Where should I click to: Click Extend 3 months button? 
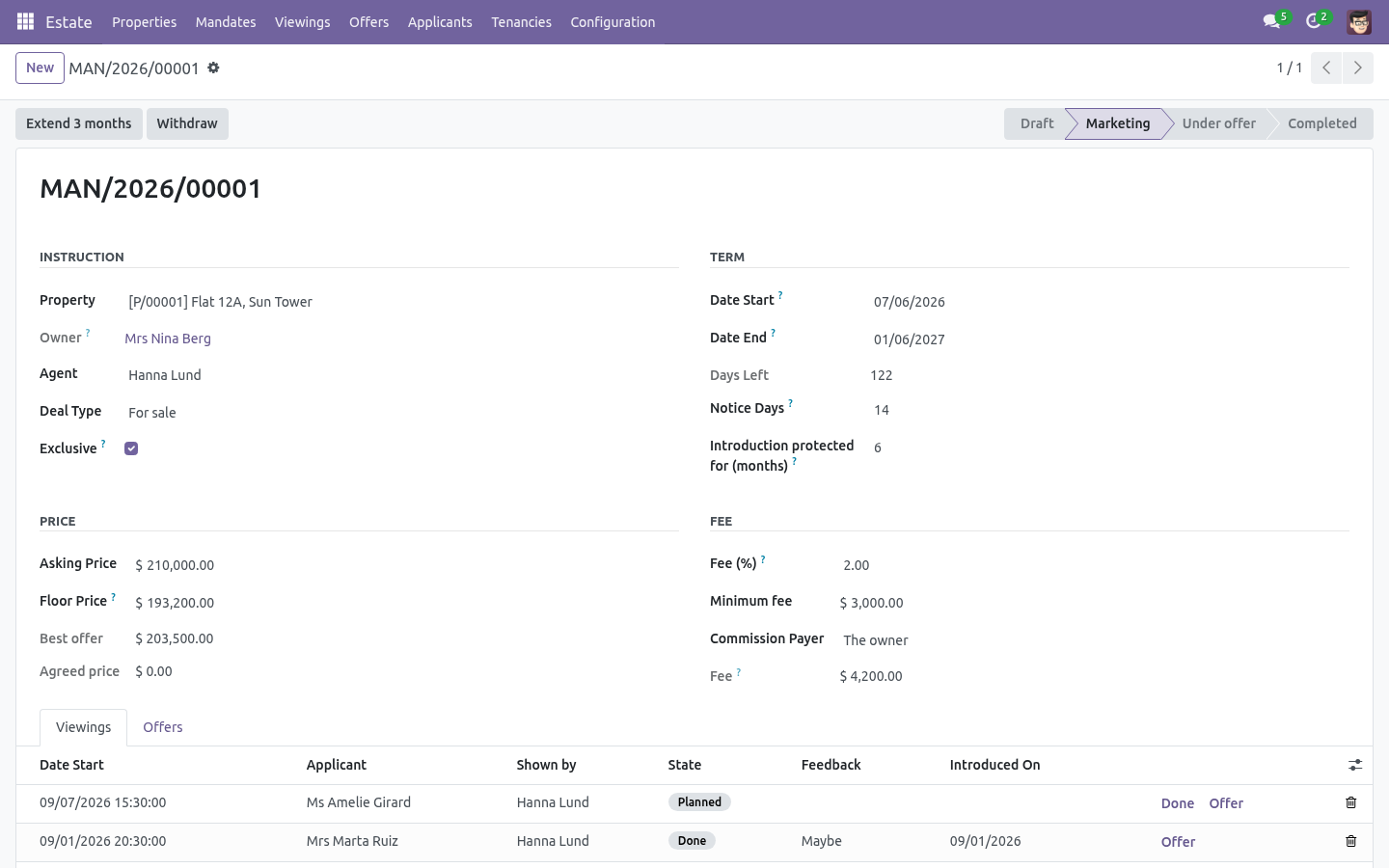pyautogui.click(x=79, y=123)
